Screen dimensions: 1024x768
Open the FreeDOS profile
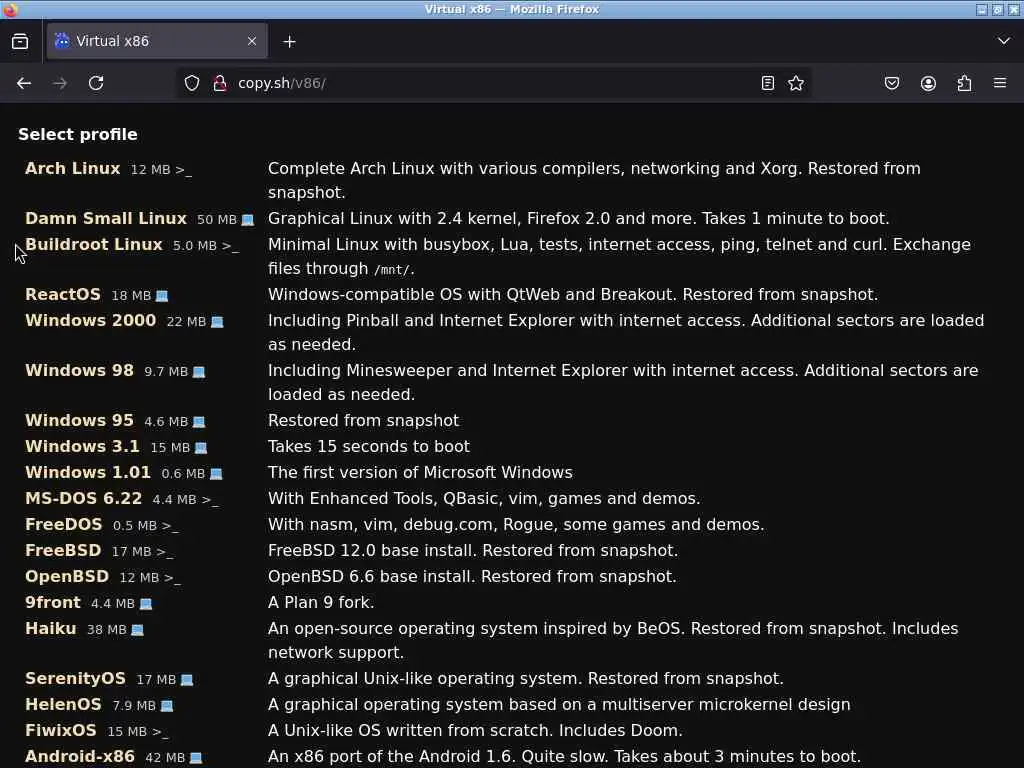(x=63, y=524)
